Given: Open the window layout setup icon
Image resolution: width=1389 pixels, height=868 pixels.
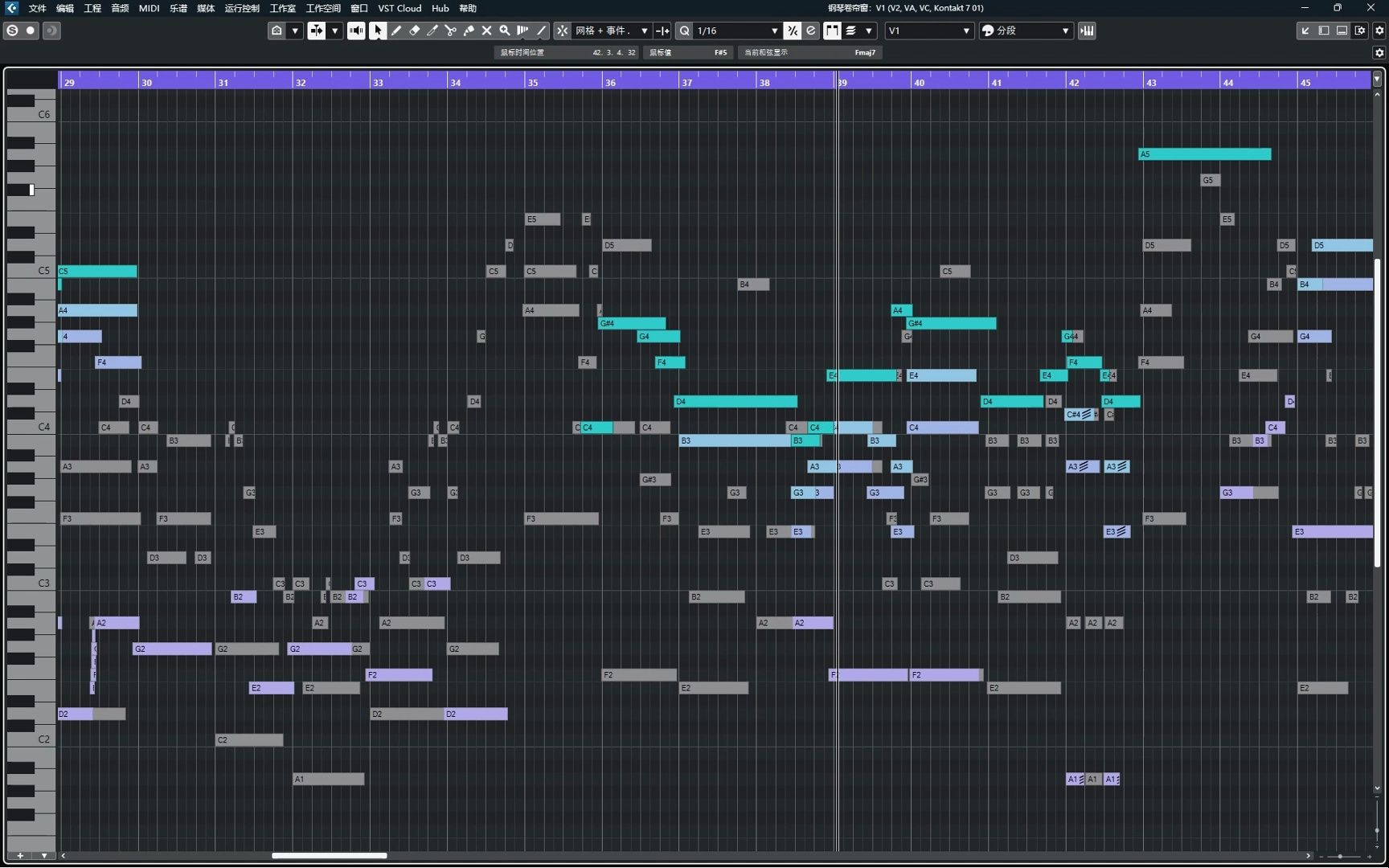Looking at the screenshot, I should click(x=1360, y=31).
